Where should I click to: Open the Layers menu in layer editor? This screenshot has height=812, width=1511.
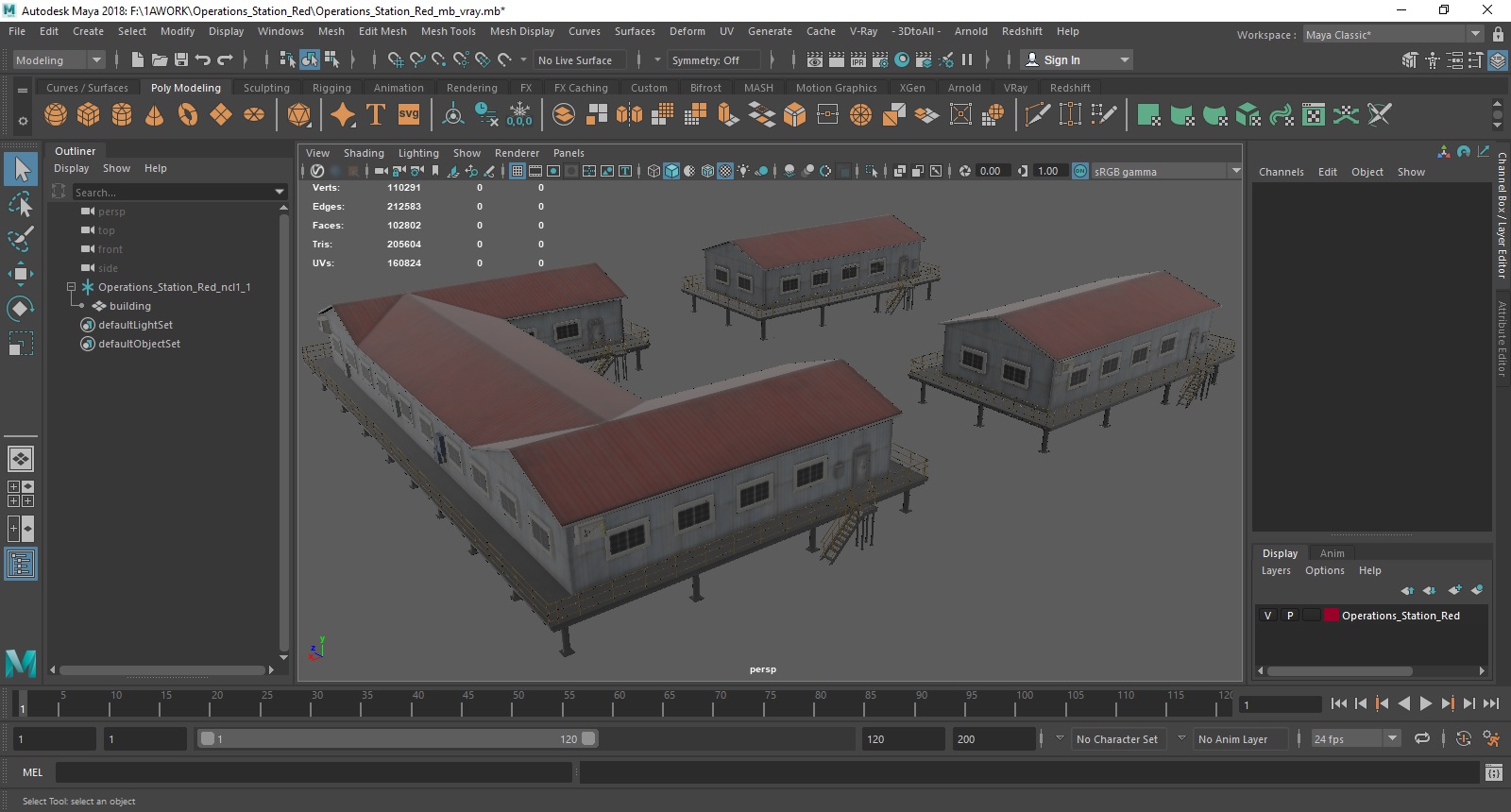[x=1276, y=570]
